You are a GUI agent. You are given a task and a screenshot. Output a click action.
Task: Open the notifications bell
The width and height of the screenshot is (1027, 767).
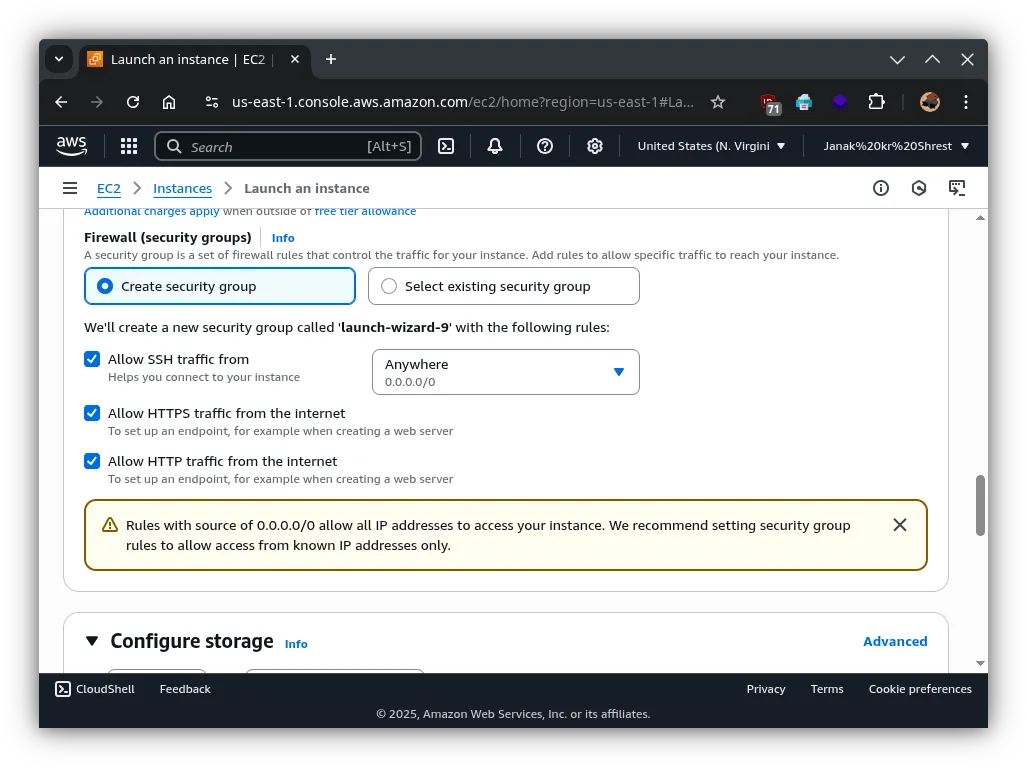click(495, 146)
